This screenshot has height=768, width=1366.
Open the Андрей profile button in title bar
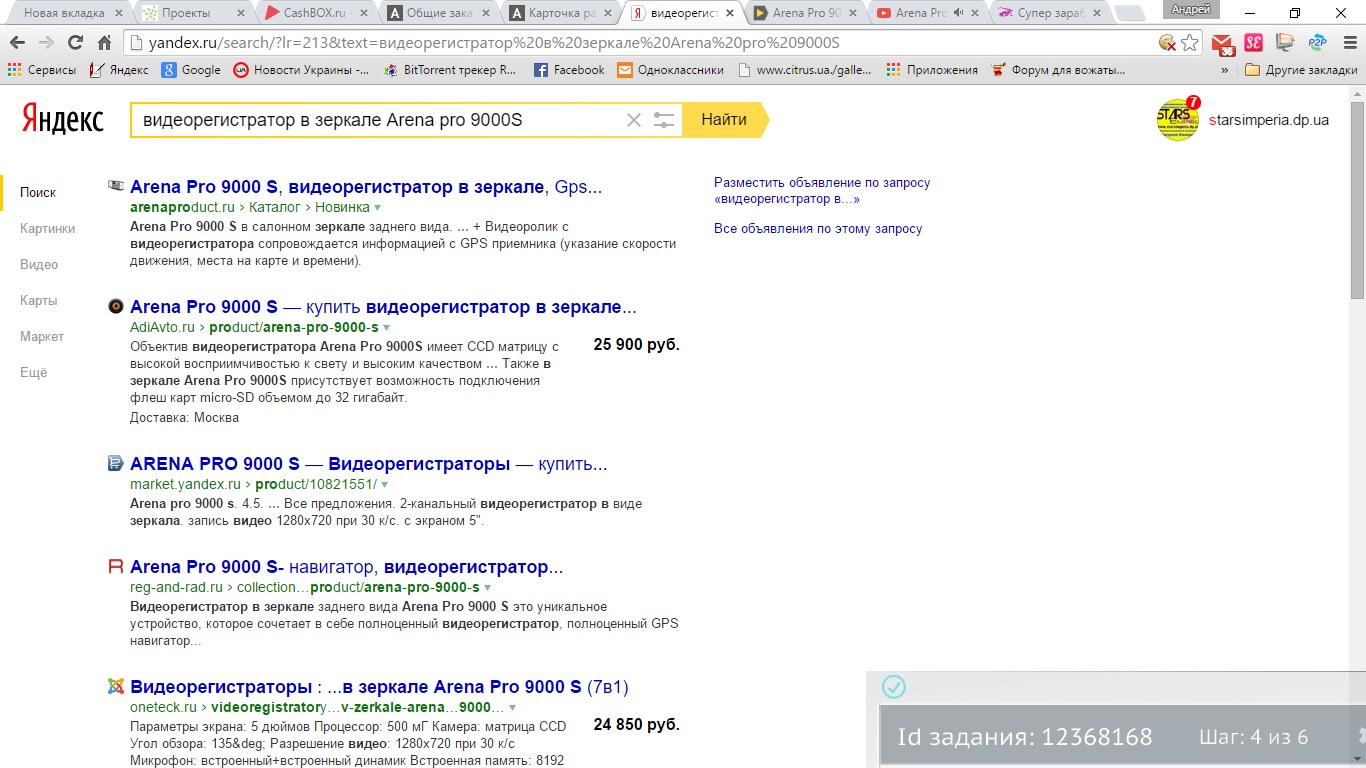tap(1192, 9)
